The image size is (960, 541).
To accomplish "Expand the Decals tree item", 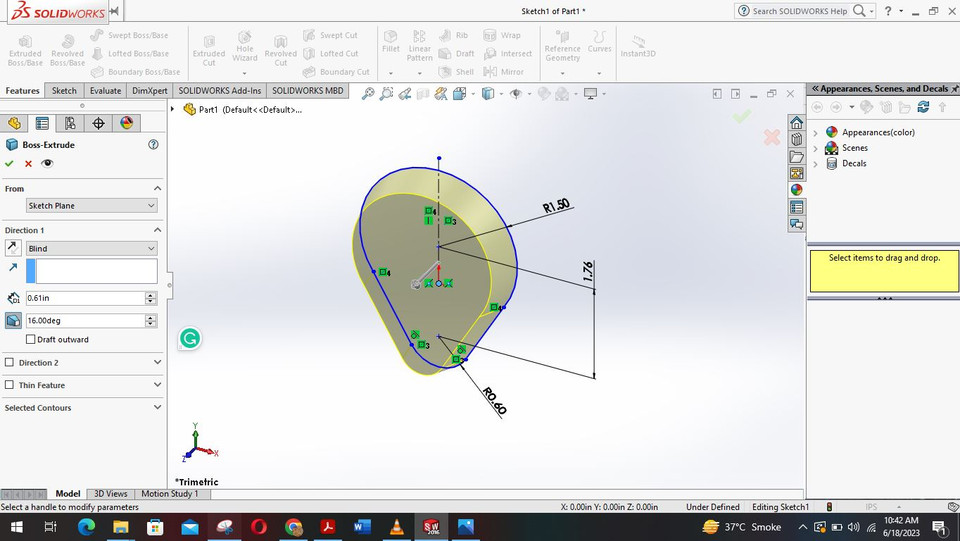I will [x=815, y=163].
